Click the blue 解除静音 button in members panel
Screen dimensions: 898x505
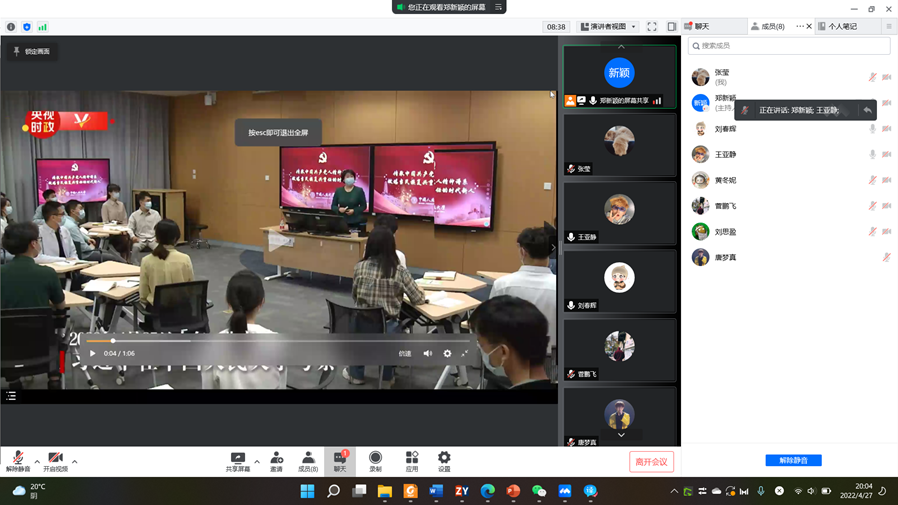tap(793, 460)
